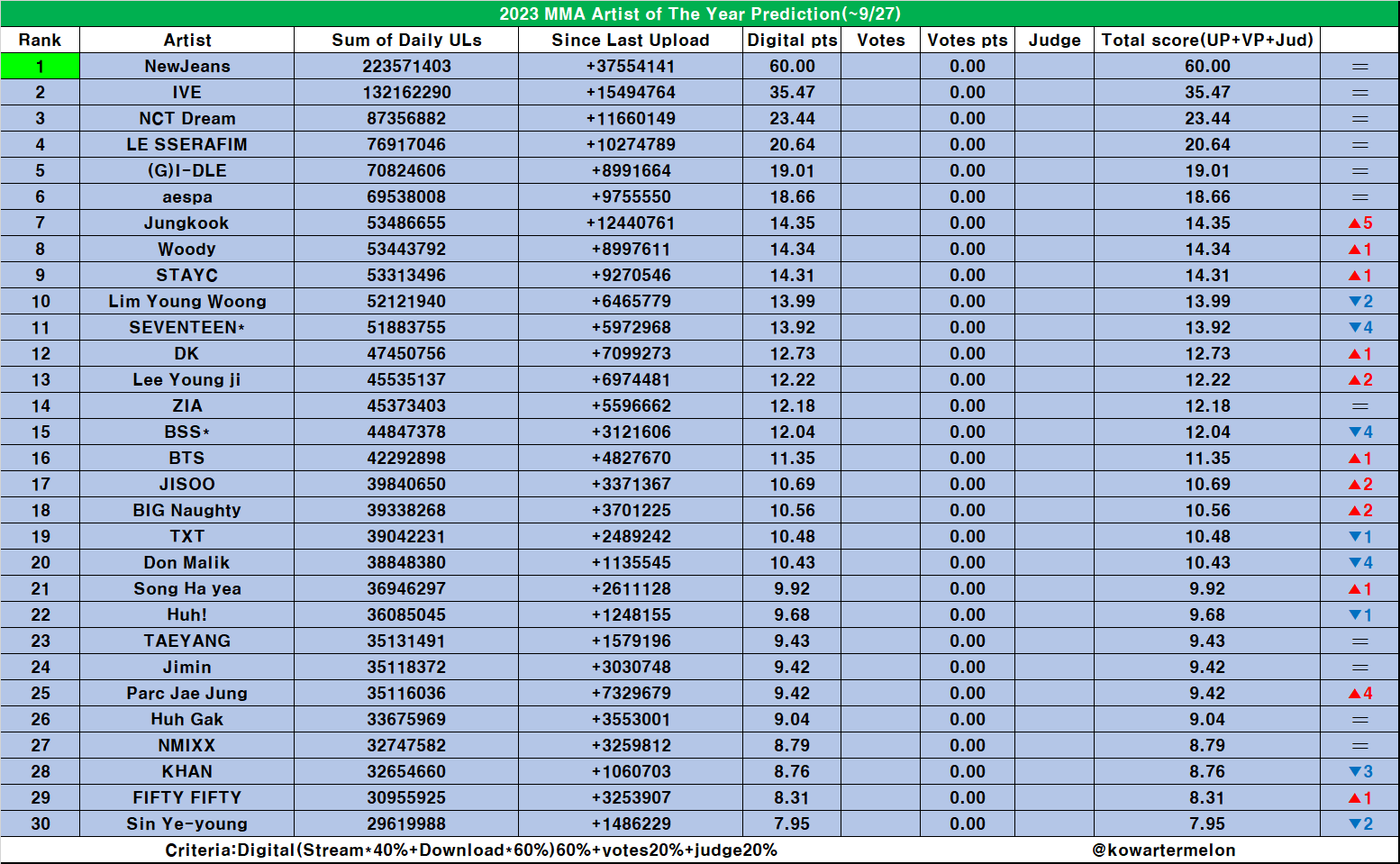Select the Votes pts column header

point(968,40)
